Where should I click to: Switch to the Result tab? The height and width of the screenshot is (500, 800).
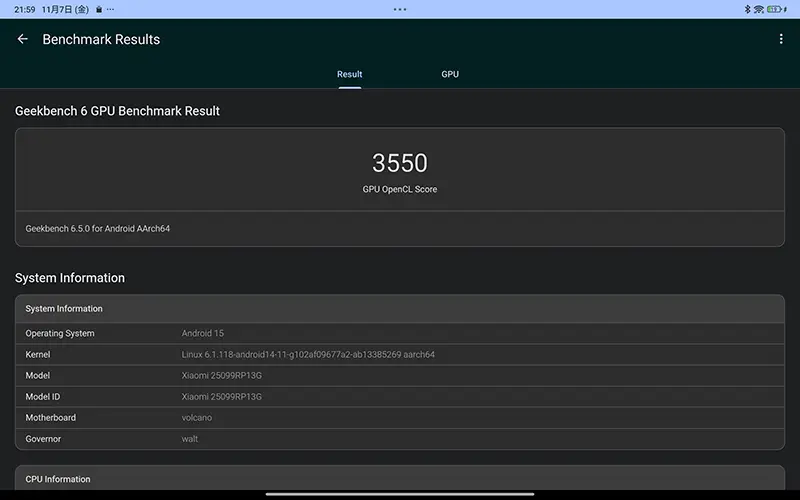tap(349, 74)
